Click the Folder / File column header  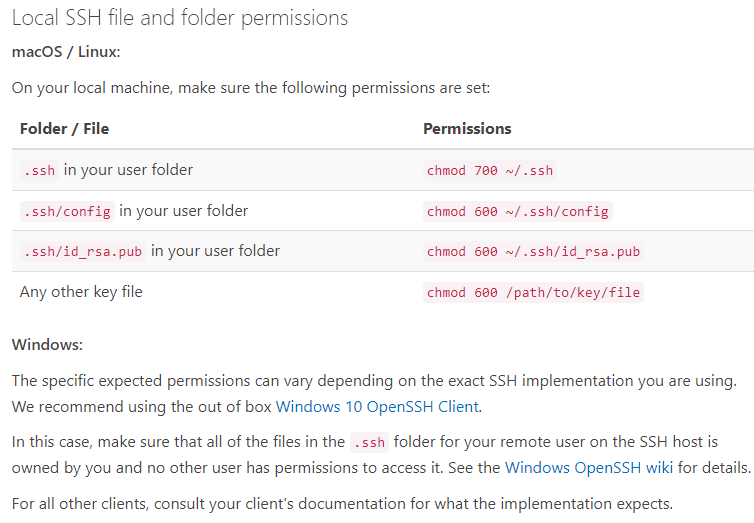coord(64,129)
